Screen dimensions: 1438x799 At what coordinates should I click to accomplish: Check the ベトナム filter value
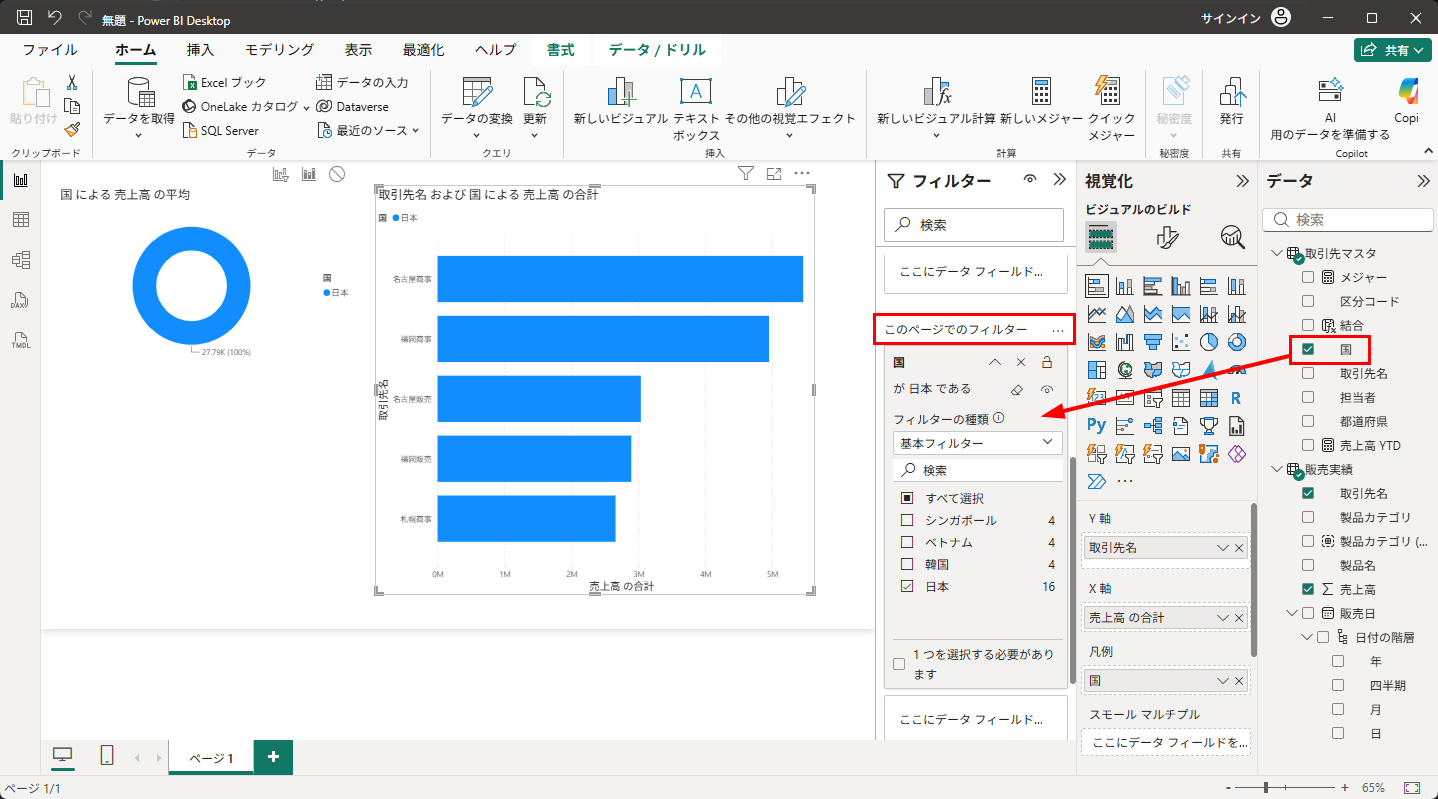907,542
